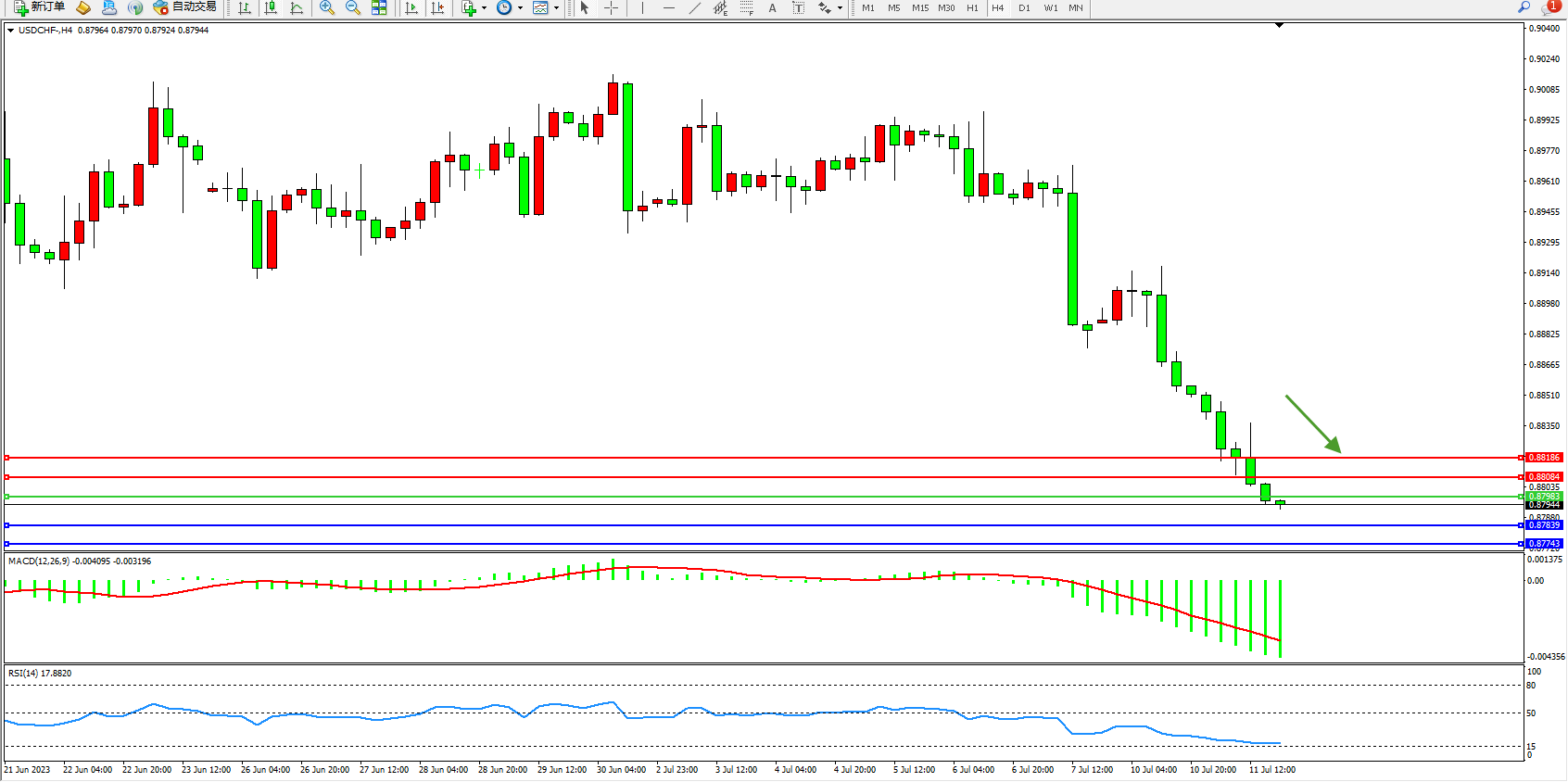Screen dimensions: 1568x782
Task: Switch timeframe to M15
Action: 919,7
